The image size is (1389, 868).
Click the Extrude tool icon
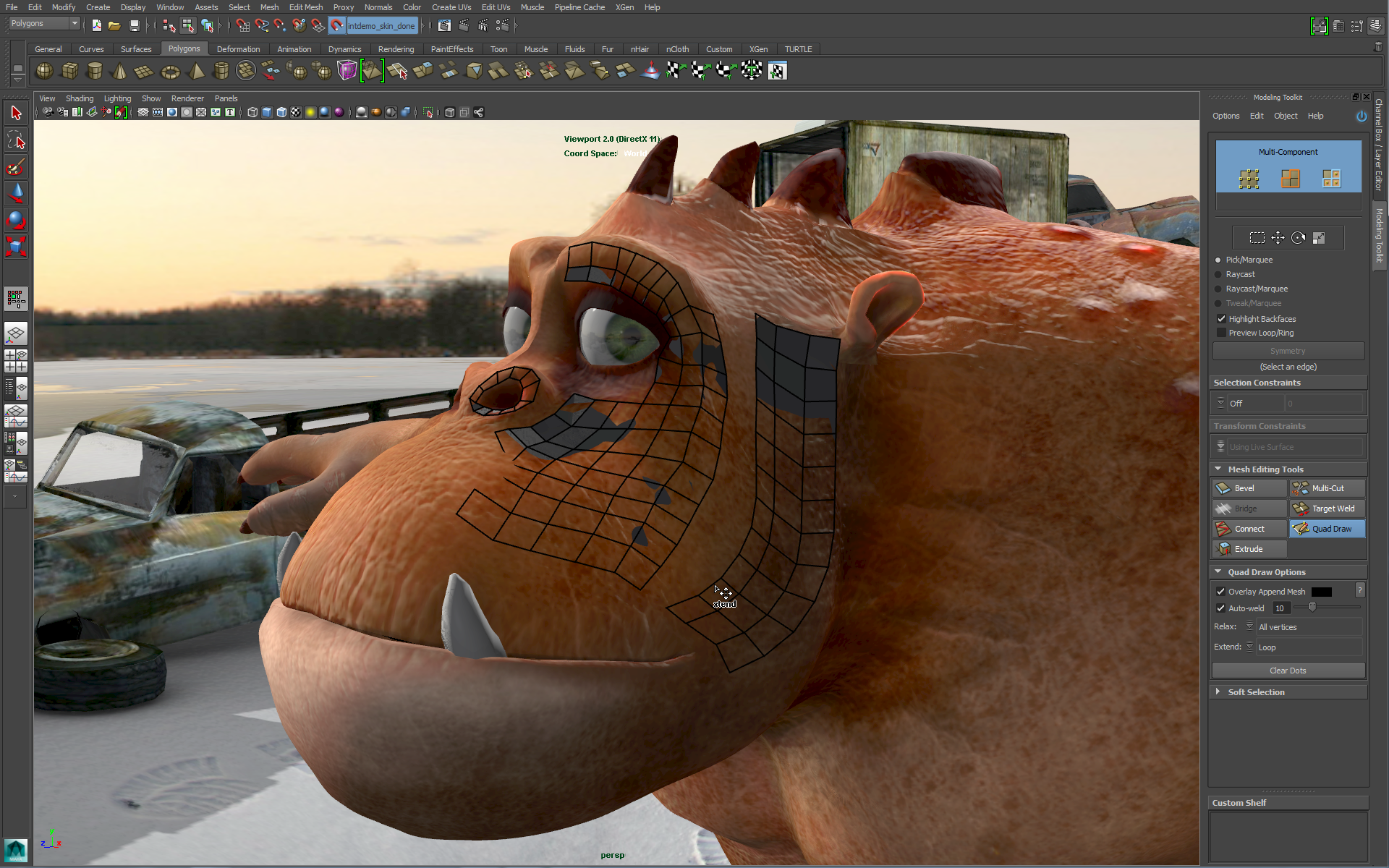[1223, 549]
